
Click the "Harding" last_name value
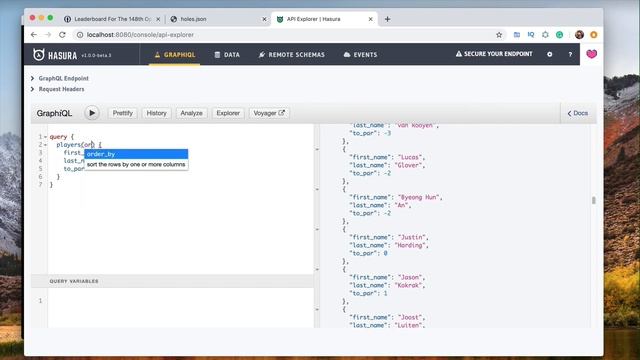(411, 245)
